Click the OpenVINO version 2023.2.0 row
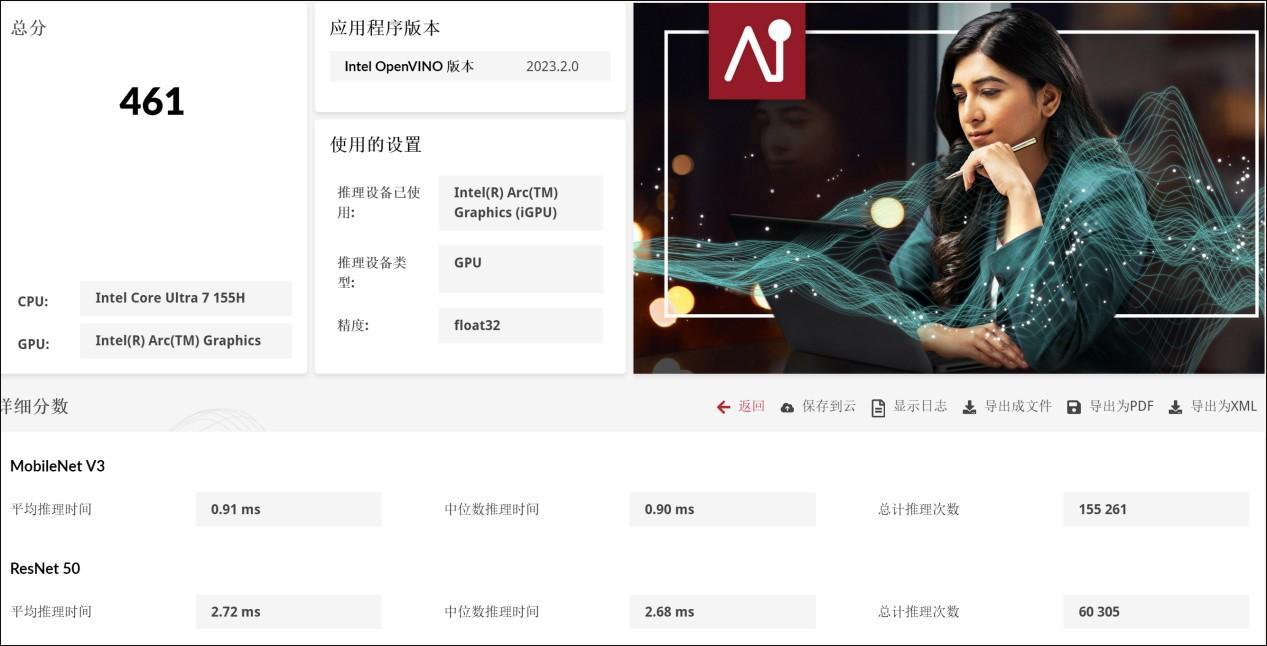Screen dimensions: 1267x646 pyautogui.click(x=470, y=66)
